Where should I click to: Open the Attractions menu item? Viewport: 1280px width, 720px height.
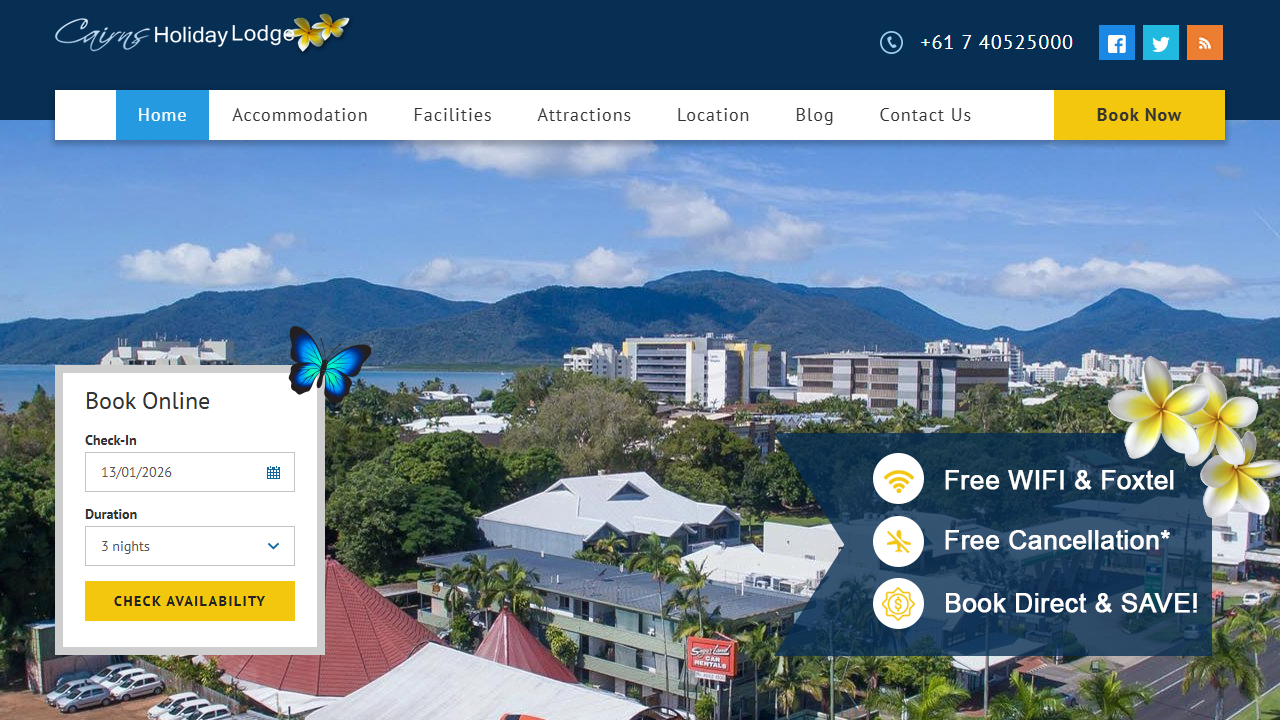[584, 115]
